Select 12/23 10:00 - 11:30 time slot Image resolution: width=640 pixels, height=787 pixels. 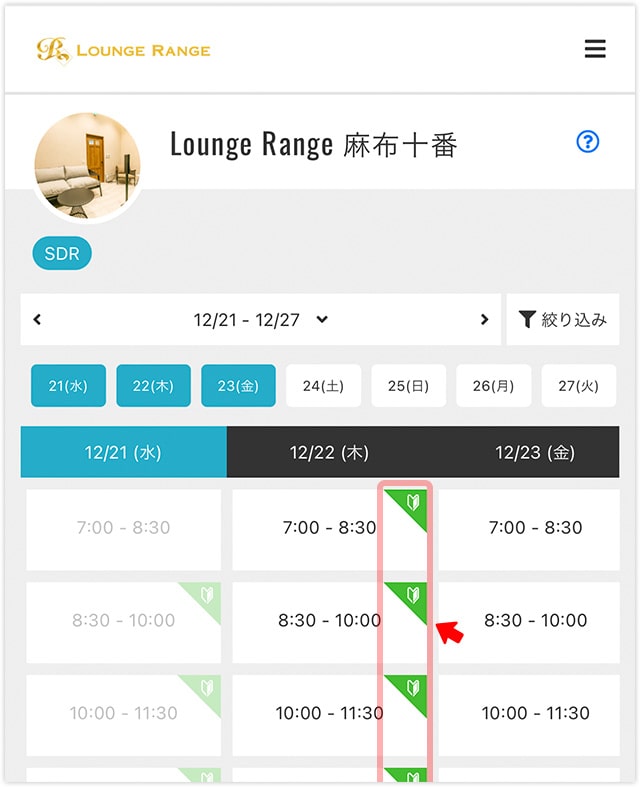(x=534, y=713)
